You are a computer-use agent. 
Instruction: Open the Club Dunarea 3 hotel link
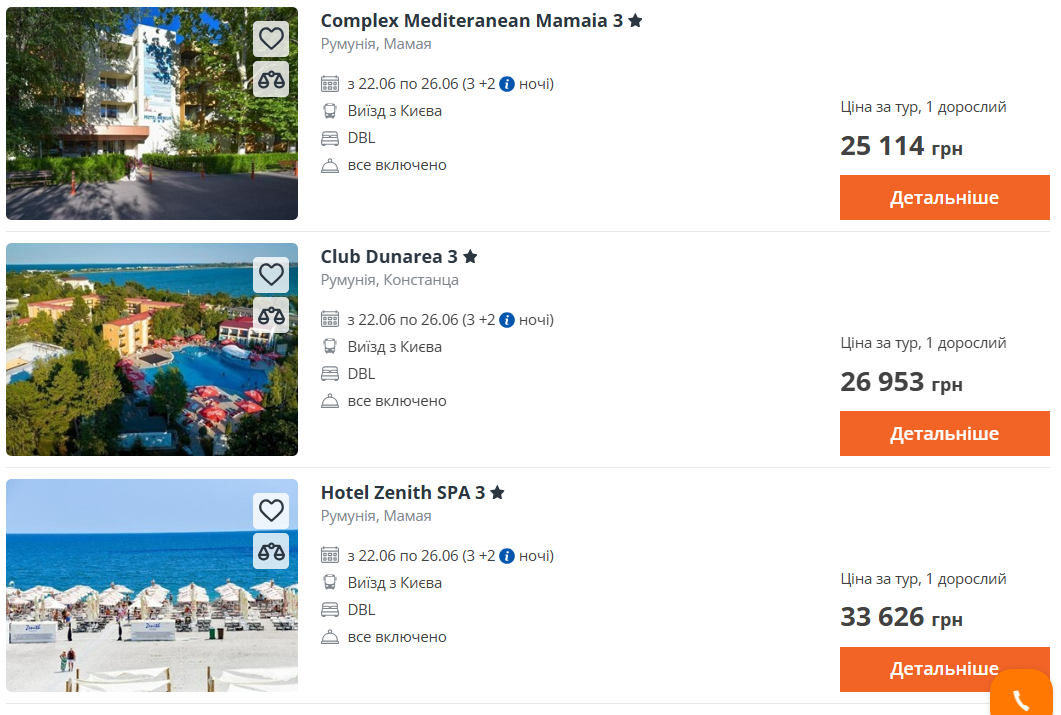389,257
